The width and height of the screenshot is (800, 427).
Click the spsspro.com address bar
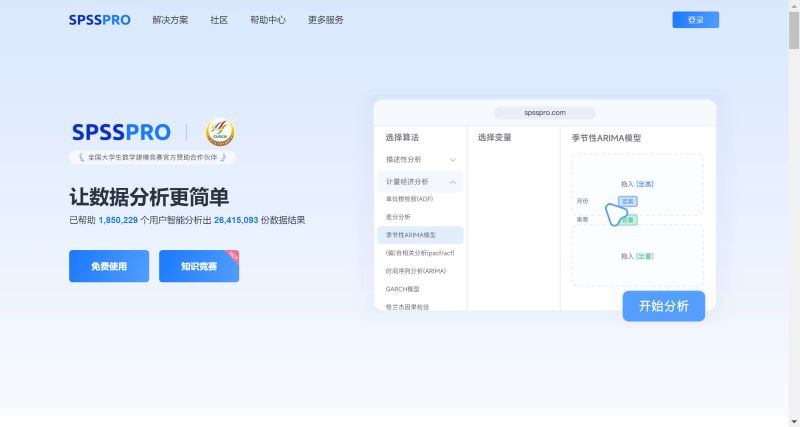coord(545,113)
